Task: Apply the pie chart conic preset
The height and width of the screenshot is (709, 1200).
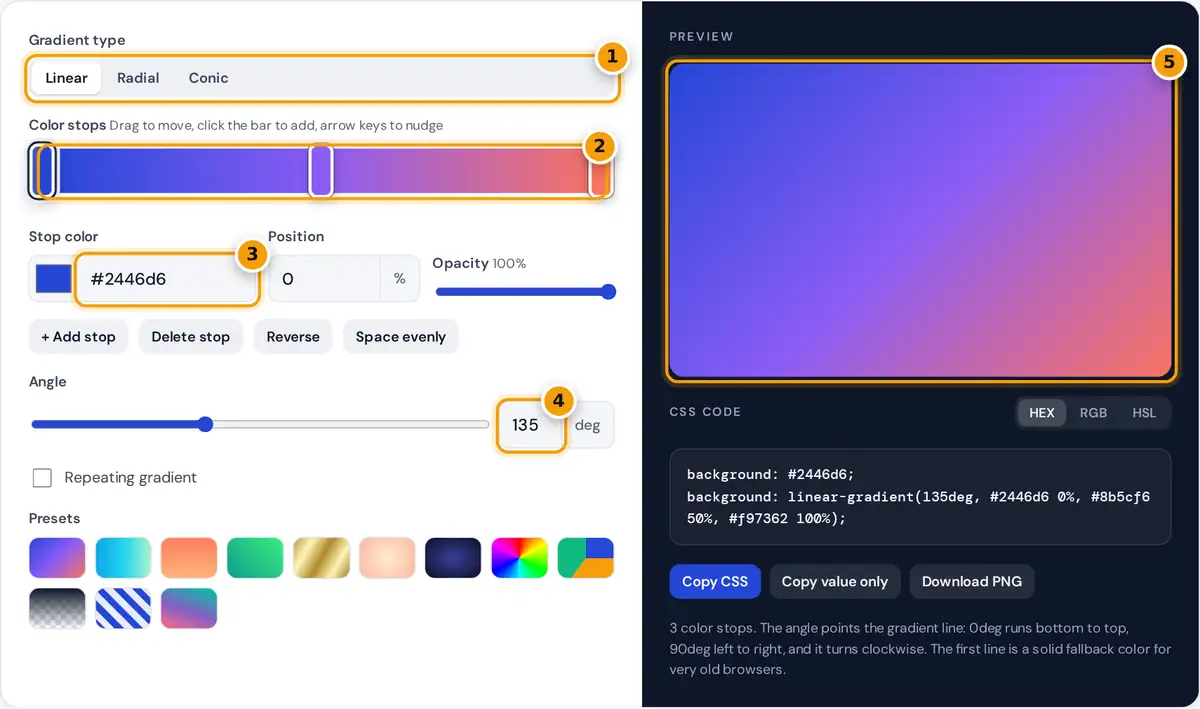Action: pyautogui.click(x=585, y=558)
